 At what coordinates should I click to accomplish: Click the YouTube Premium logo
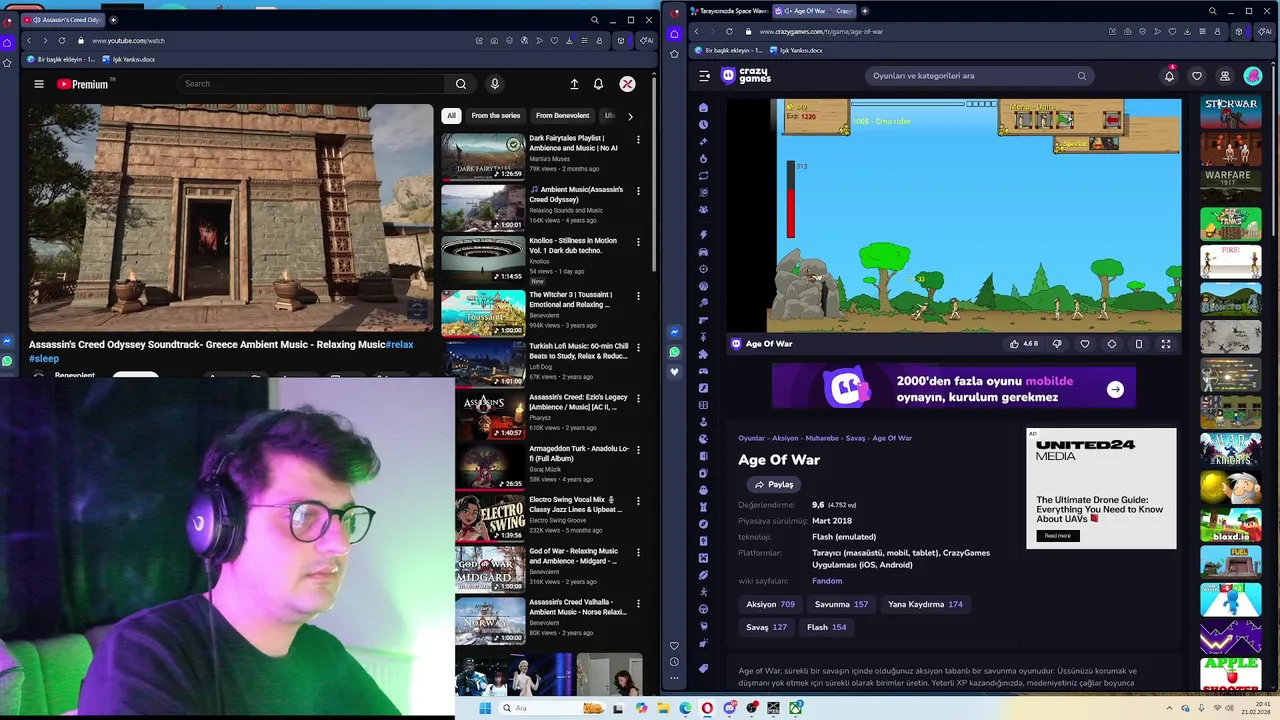[82, 84]
